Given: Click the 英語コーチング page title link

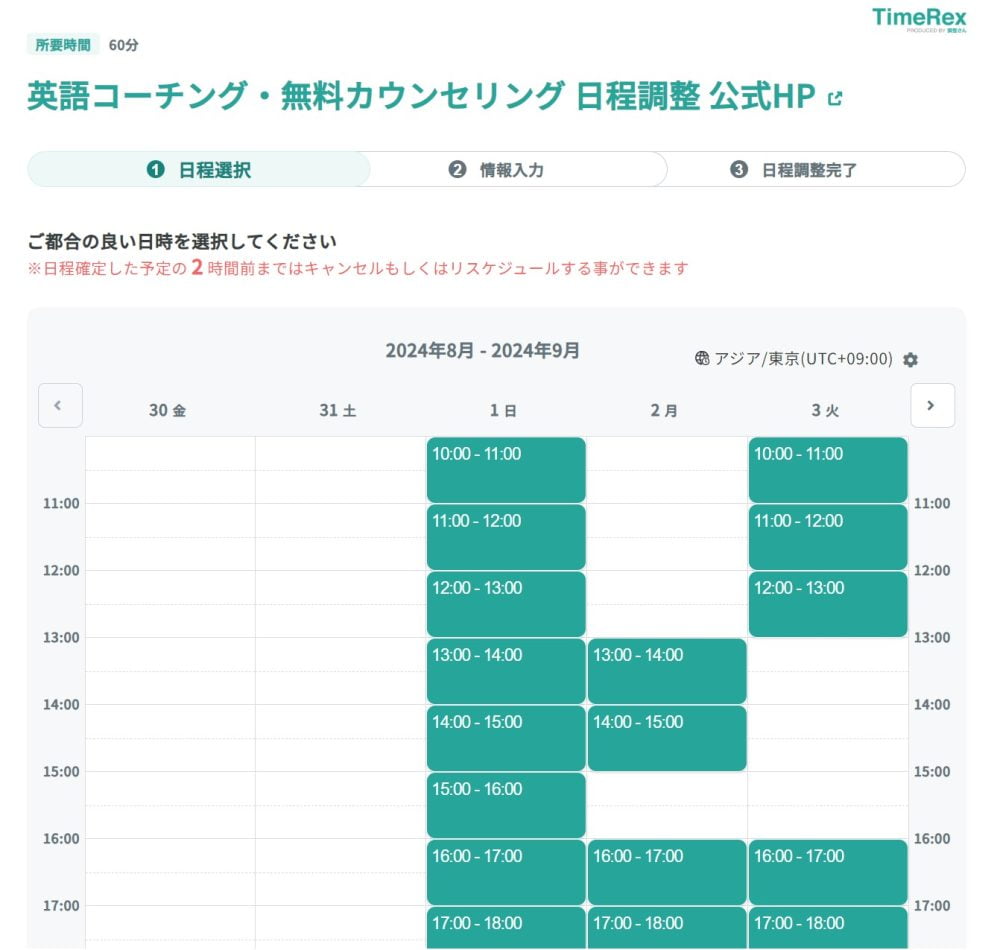Looking at the screenshot, I should click(420, 98).
